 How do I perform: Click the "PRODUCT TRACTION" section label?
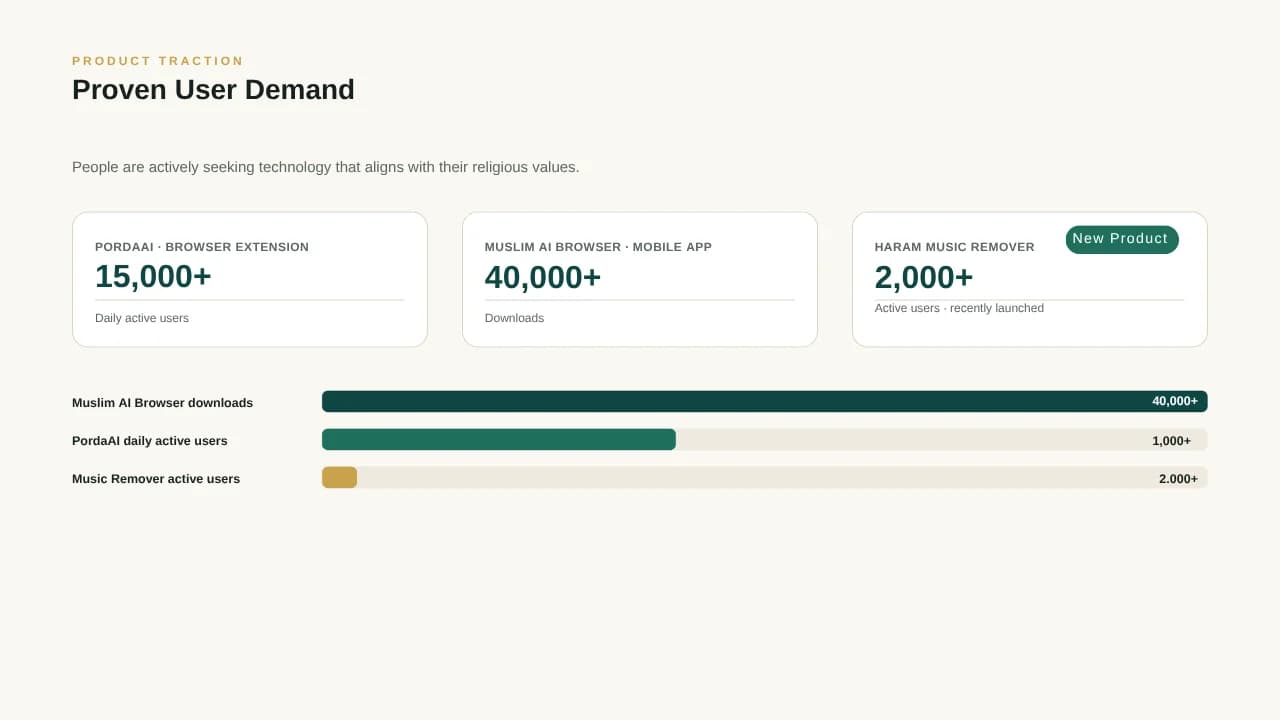click(x=158, y=61)
